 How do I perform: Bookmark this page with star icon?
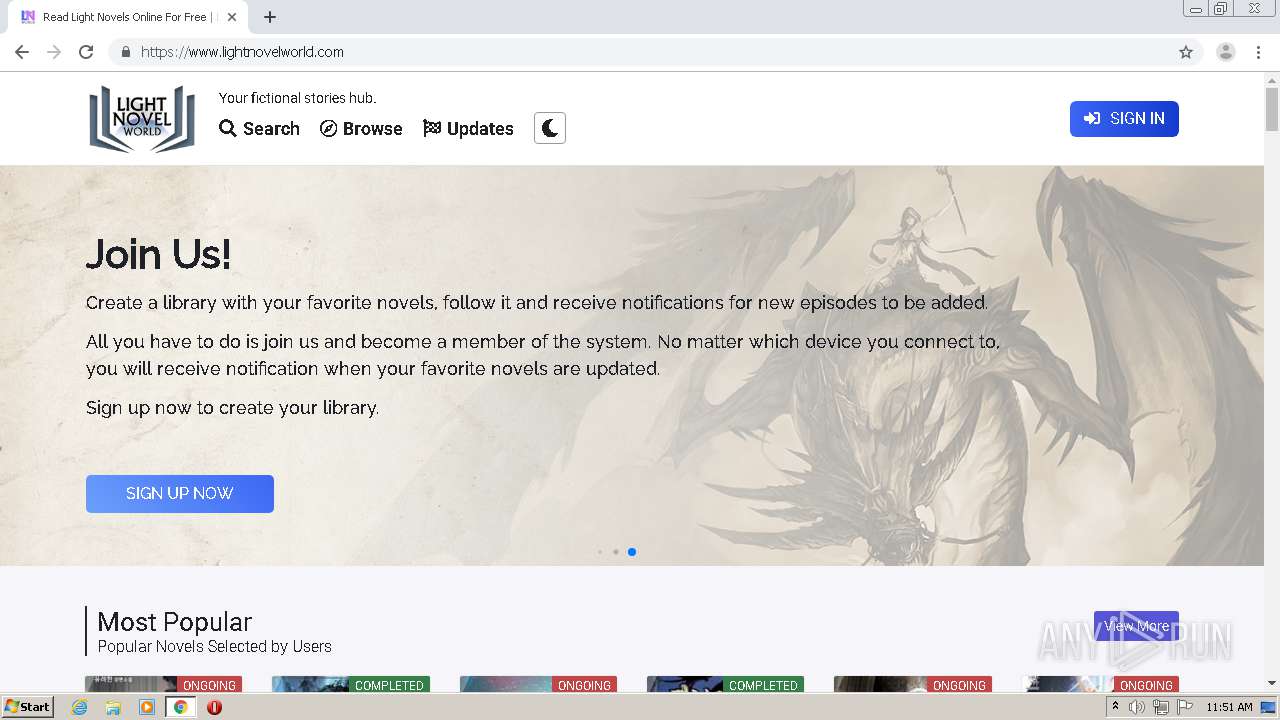1186,52
